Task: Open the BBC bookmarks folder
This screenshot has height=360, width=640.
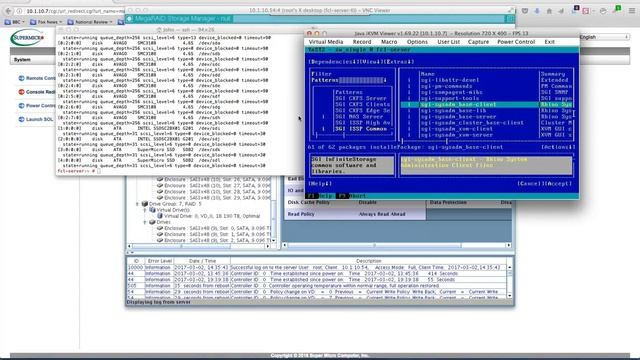Action: (14, 22)
